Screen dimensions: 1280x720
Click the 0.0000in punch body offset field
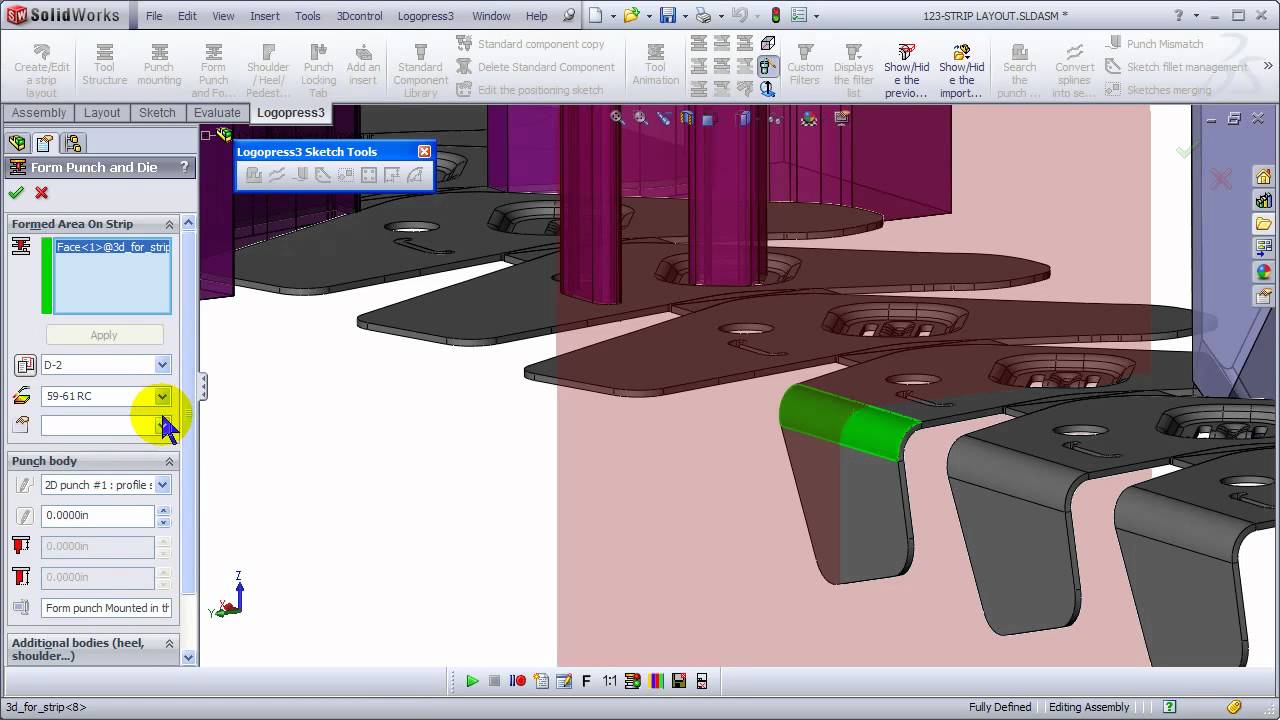[98, 516]
